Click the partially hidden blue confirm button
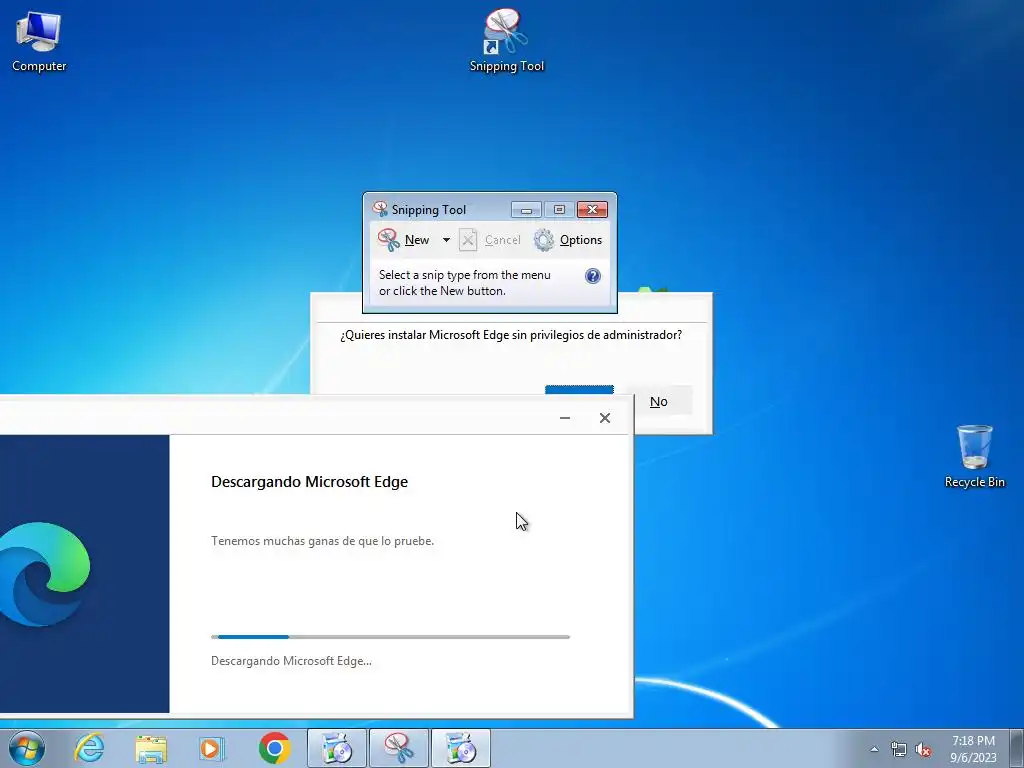Screen dimensions: 1024x768 click(579, 390)
